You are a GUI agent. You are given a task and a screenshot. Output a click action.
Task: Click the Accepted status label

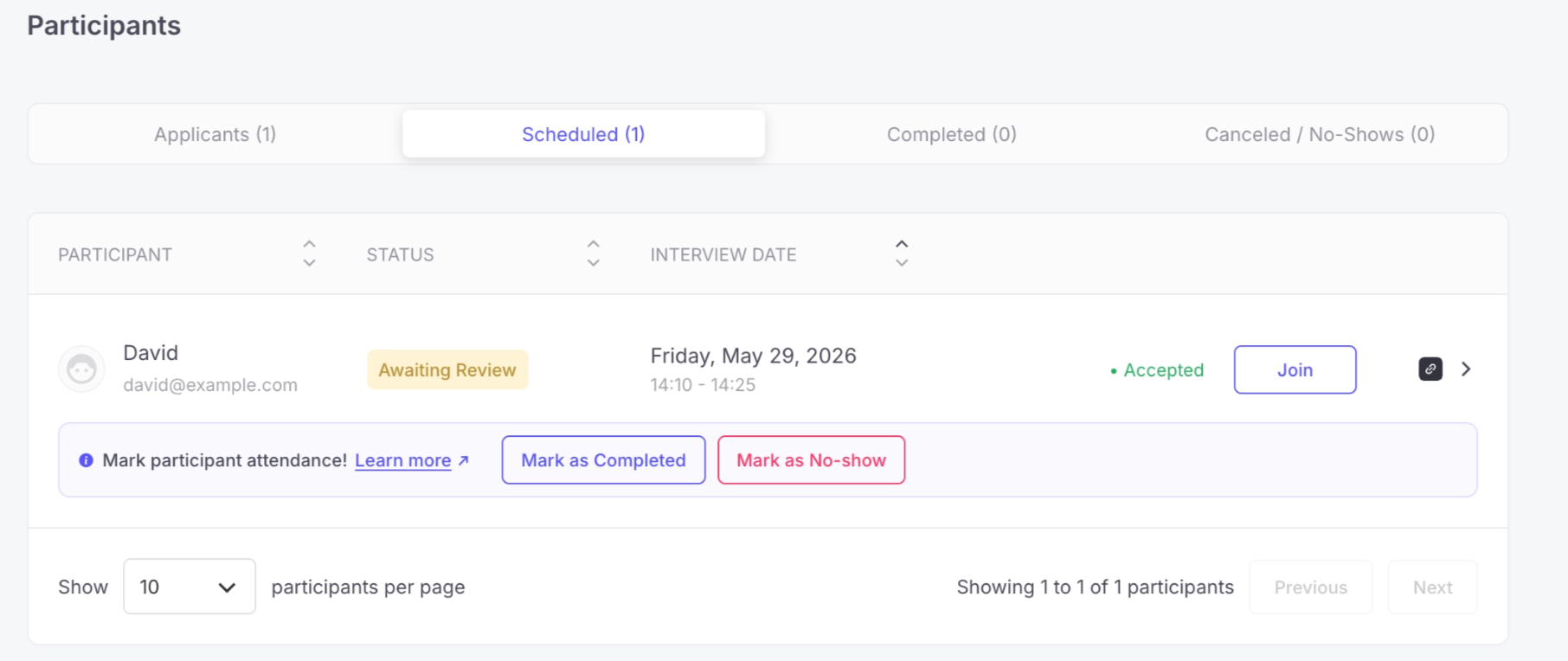click(1157, 370)
